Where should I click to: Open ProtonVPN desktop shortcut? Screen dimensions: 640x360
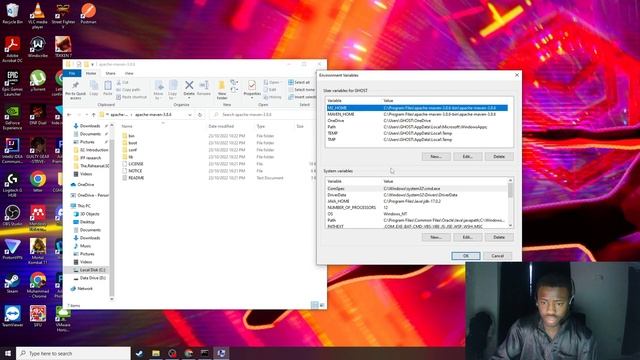pyautogui.click(x=12, y=249)
